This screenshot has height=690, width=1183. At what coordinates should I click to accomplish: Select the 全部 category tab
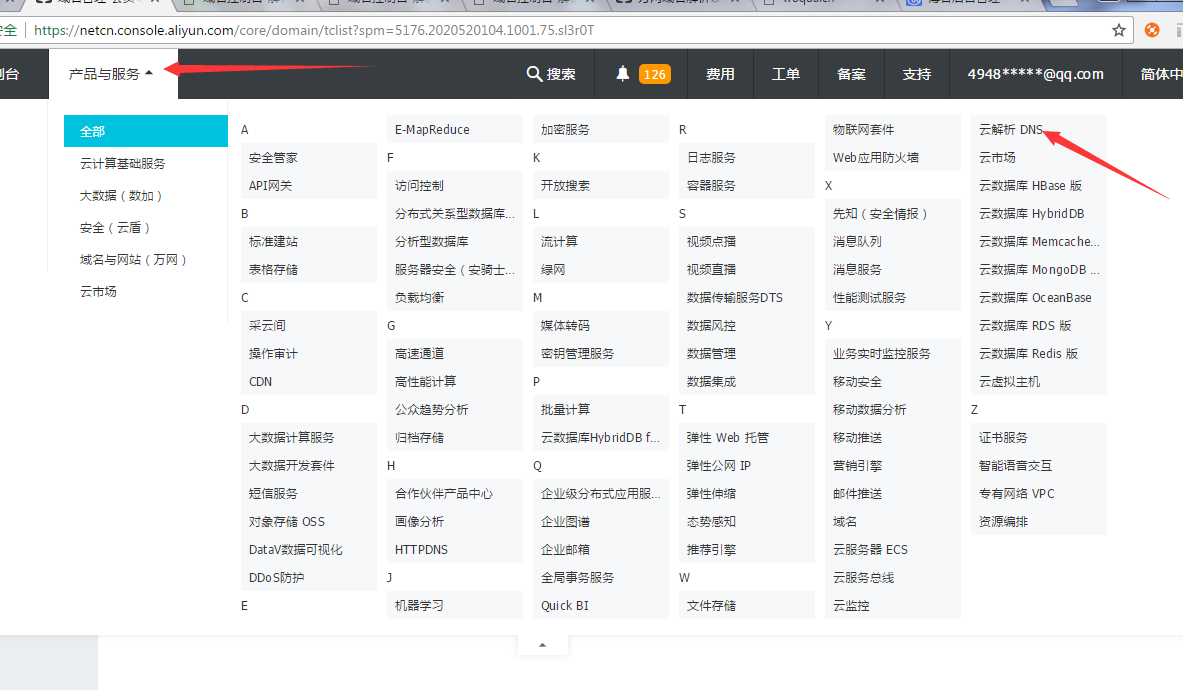146,131
